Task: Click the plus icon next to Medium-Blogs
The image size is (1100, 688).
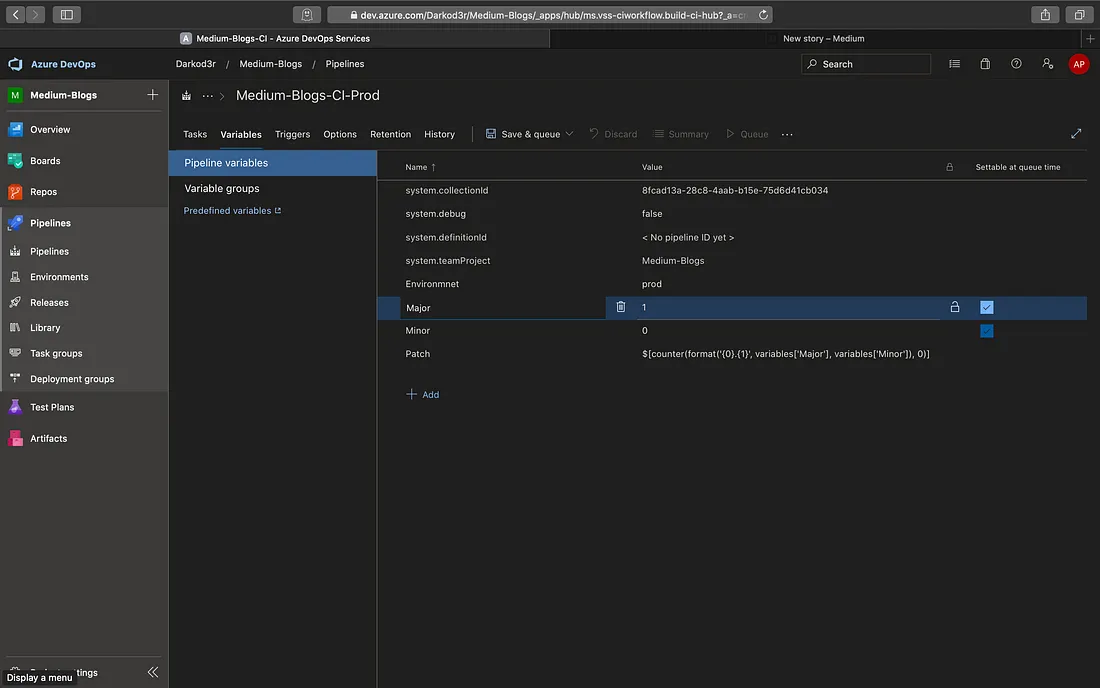Action: coord(152,95)
